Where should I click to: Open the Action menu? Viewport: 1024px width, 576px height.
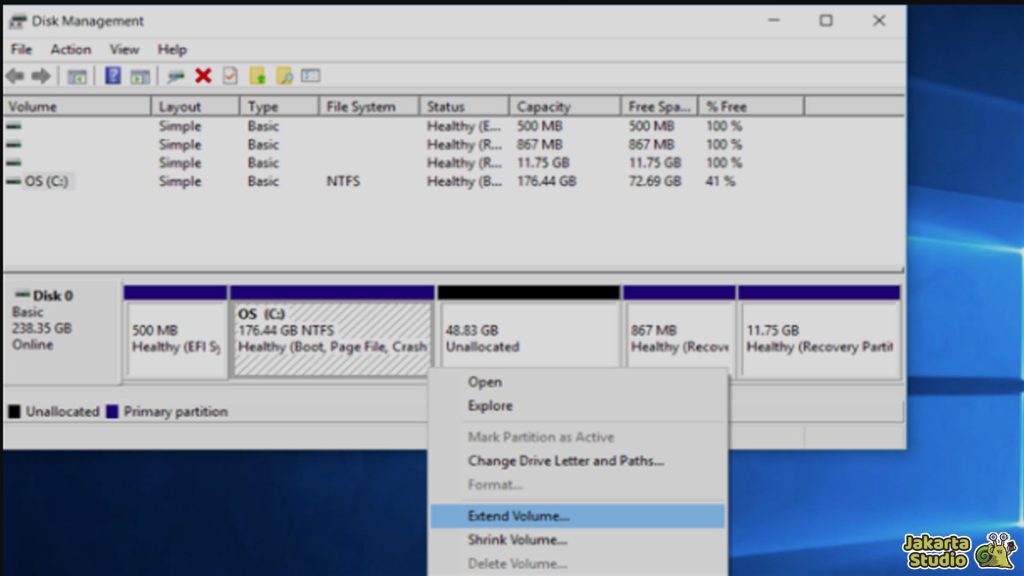click(71, 49)
